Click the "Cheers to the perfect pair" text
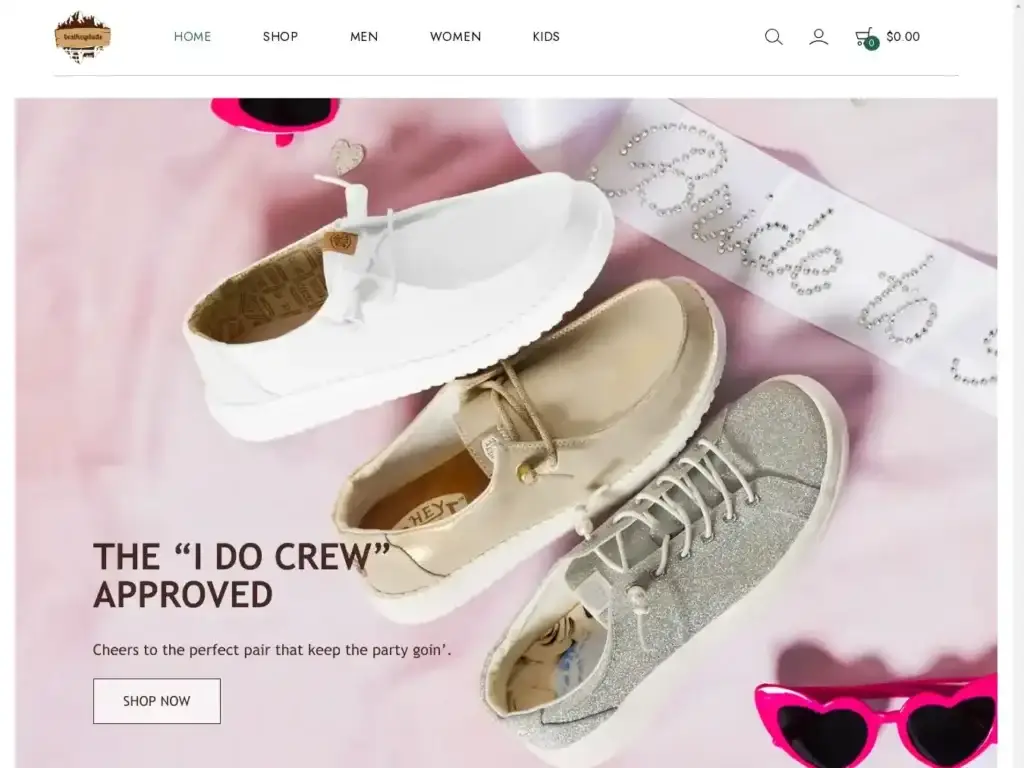Viewport: 1024px width, 768px height. pos(272,650)
